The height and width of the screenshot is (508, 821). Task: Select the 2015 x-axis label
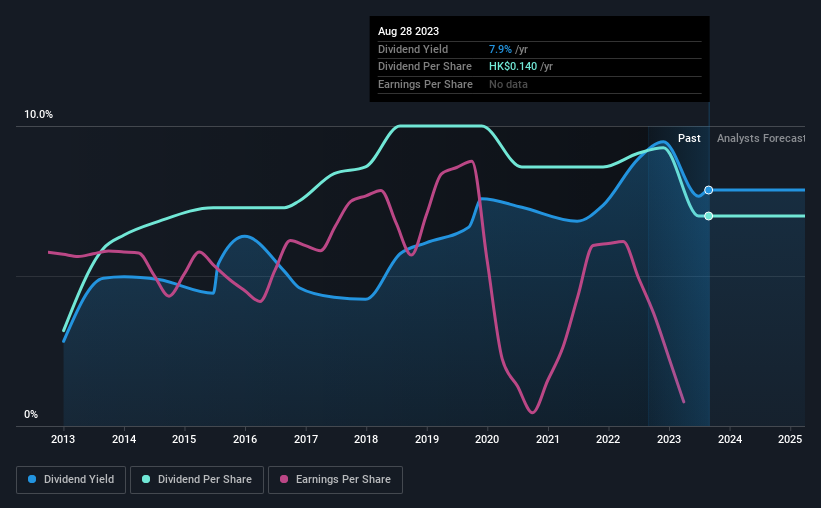pyautogui.click(x=184, y=439)
